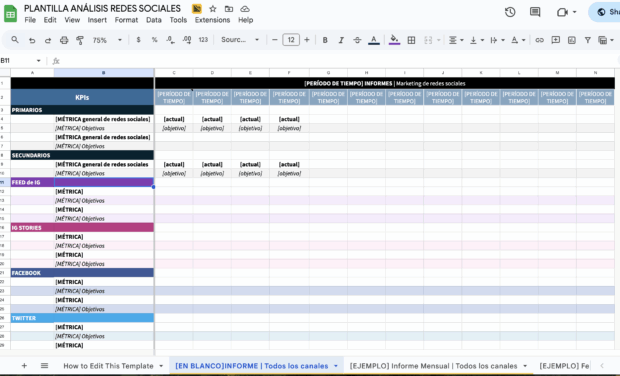The image size is (620, 376).
Task: Open text rotation dropdown
Action: (518, 40)
